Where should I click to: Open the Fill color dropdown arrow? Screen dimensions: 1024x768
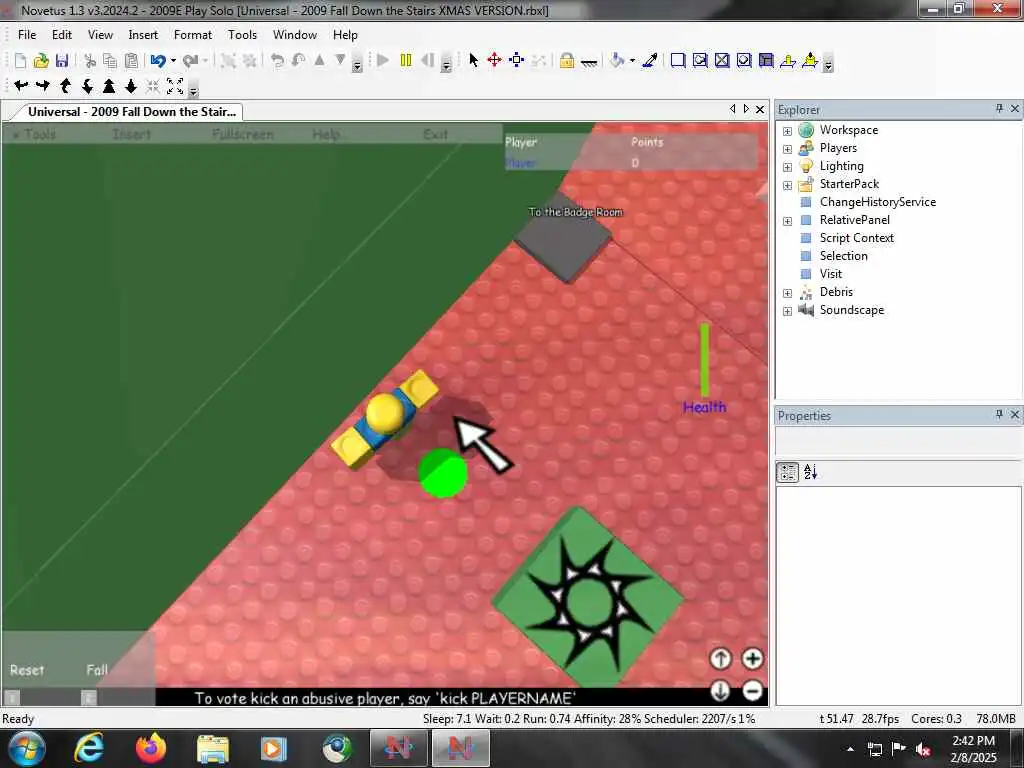[632, 61]
